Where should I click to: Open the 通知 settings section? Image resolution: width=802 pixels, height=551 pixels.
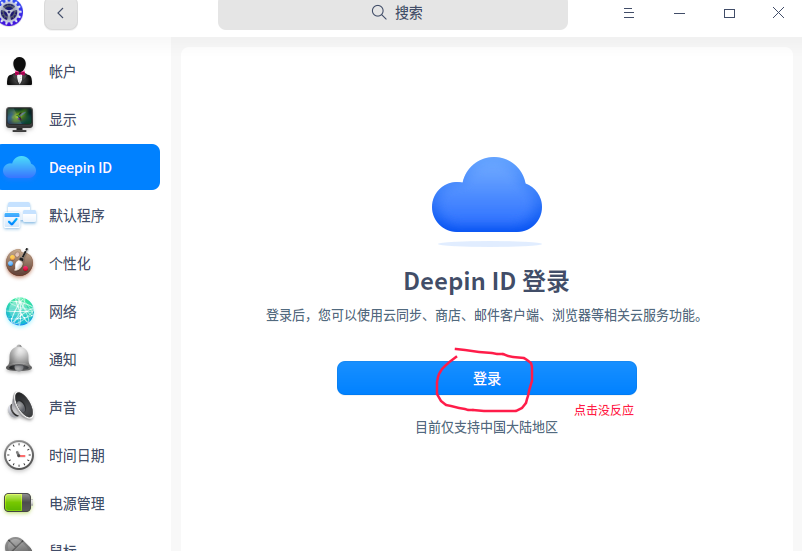(62, 360)
